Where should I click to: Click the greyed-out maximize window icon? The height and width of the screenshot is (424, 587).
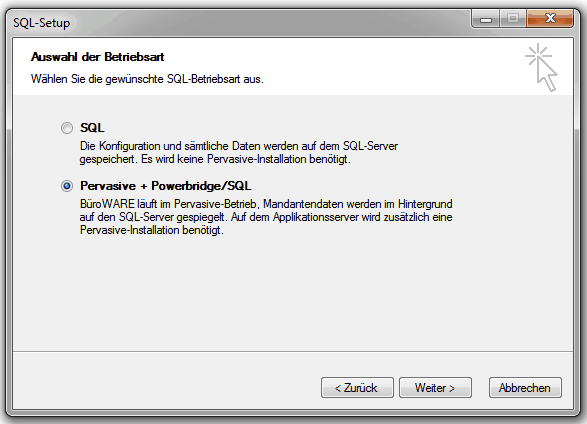pyautogui.click(x=513, y=19)
